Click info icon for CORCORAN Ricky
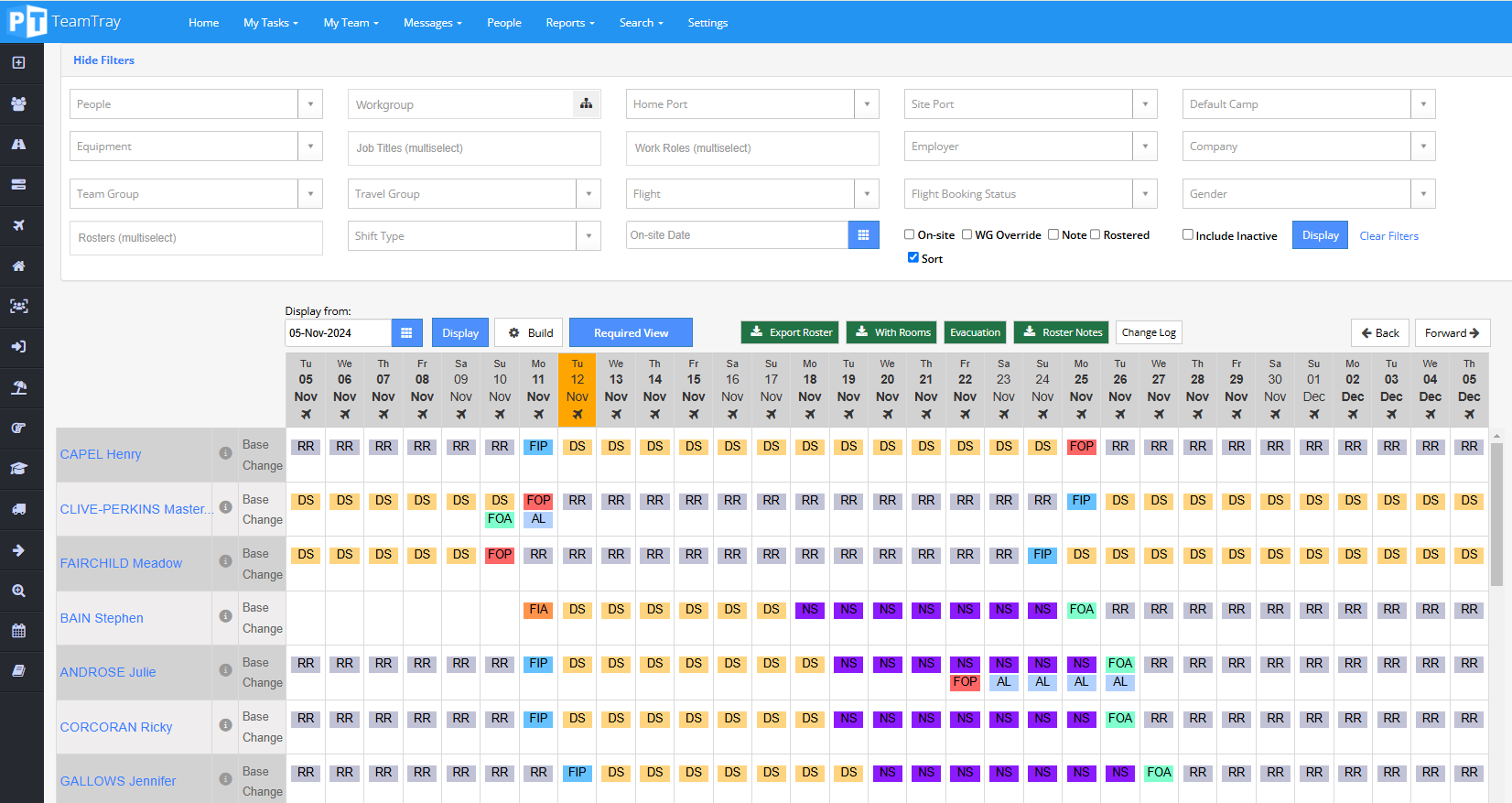Image resolution: width=1512 pixels, height=803 pixels. coord(225,725)
